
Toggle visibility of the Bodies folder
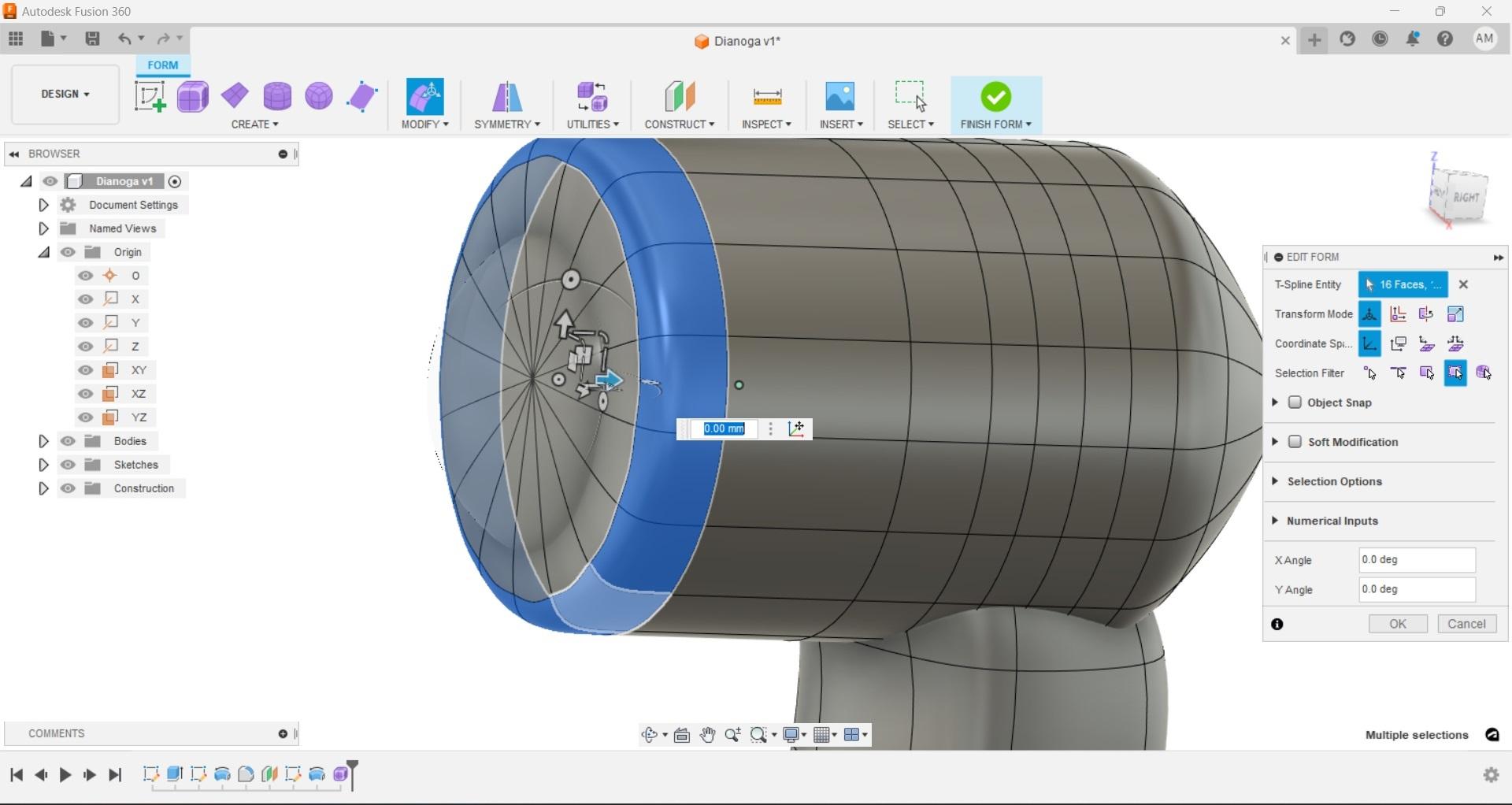point(69,441)
